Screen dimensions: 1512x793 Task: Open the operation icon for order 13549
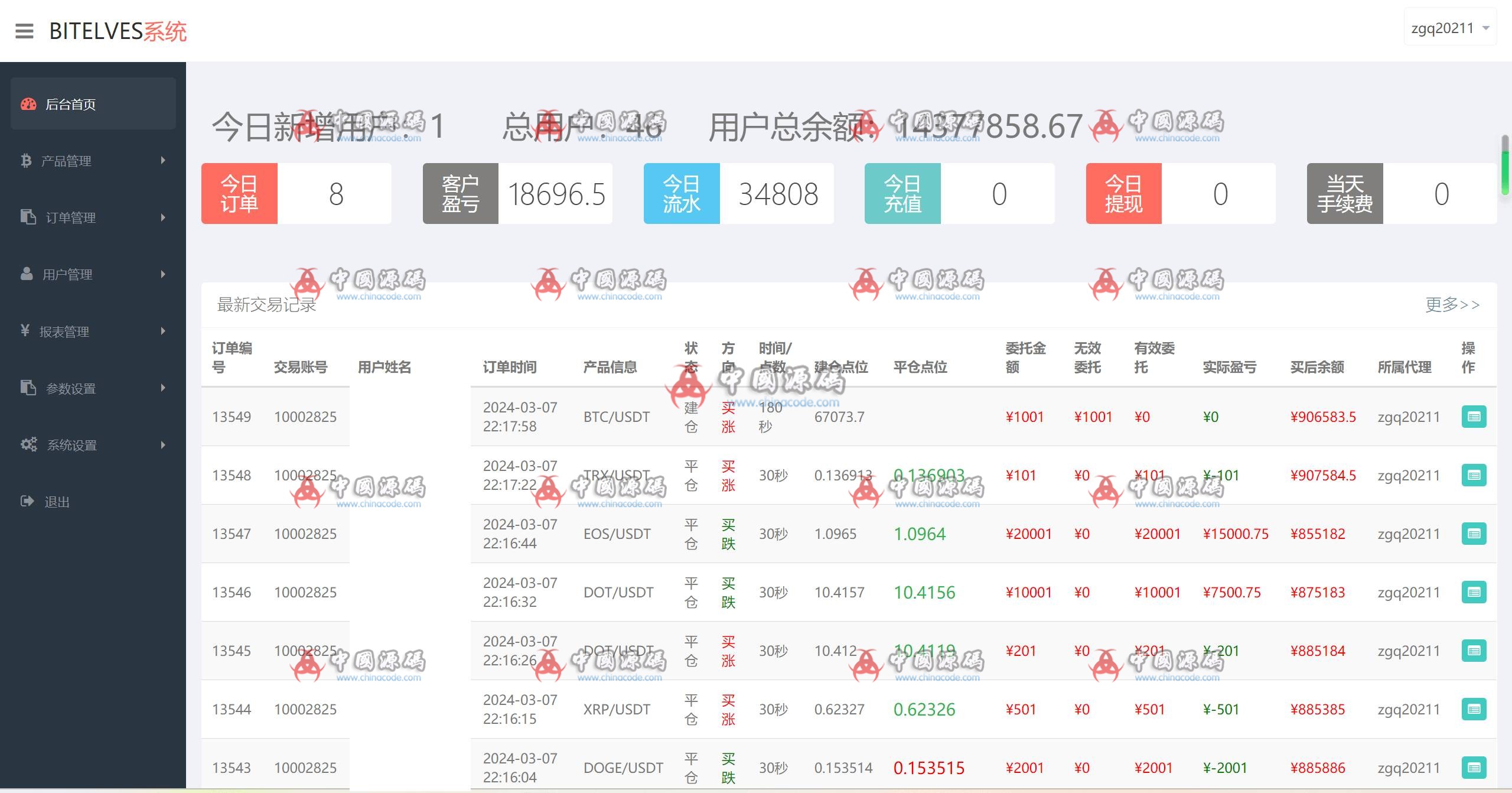click(1474, 417)
